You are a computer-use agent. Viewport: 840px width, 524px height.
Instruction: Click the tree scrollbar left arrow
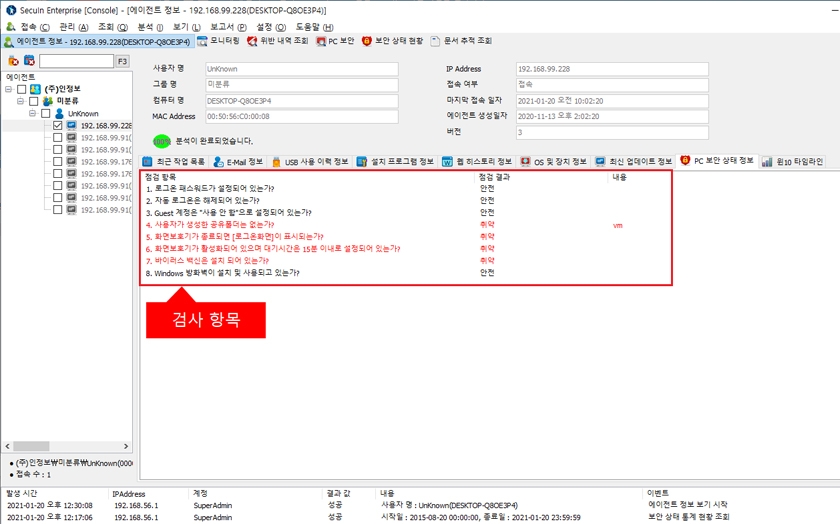(8, 446)
